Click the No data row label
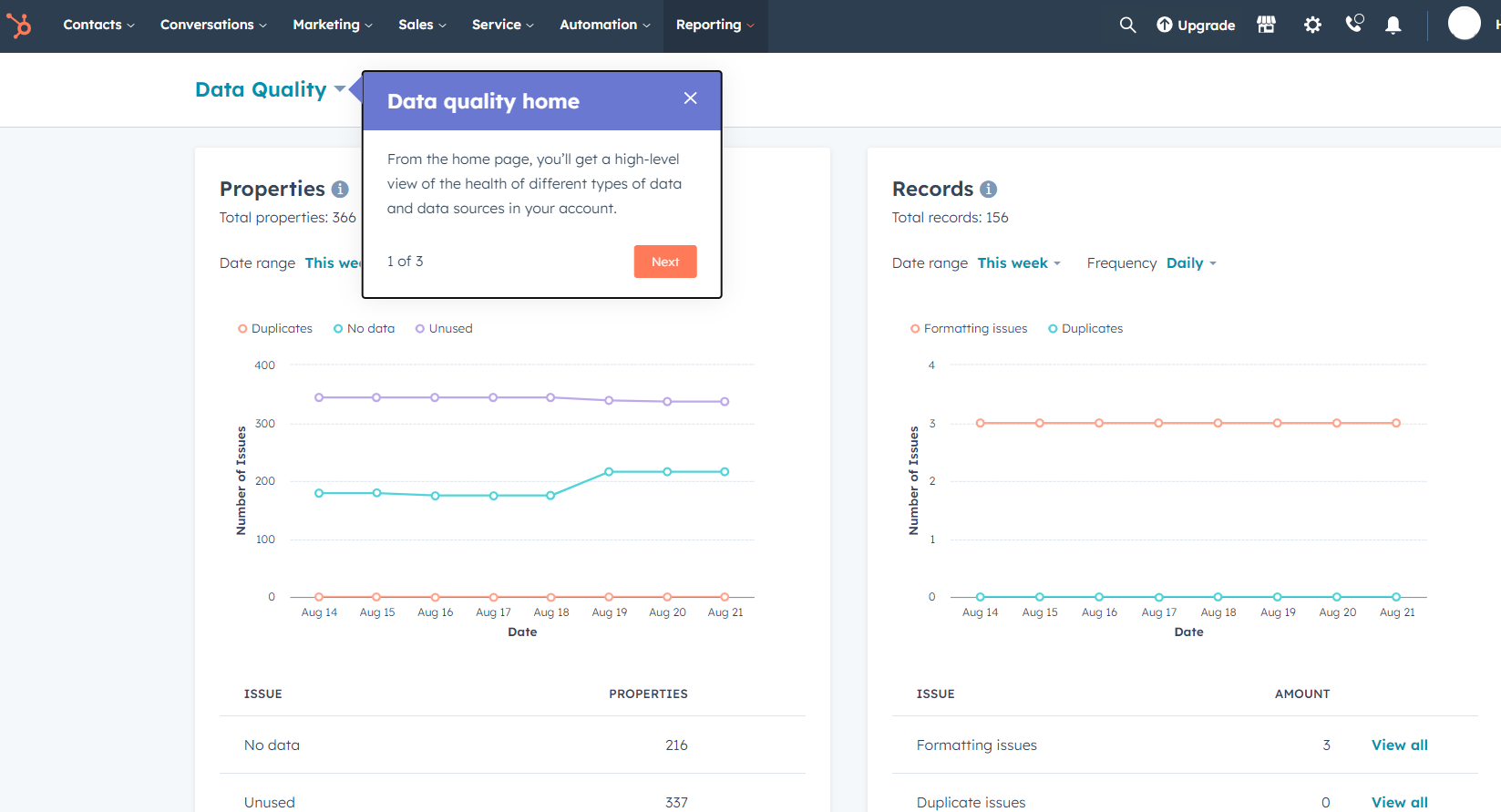 point(272,745)
